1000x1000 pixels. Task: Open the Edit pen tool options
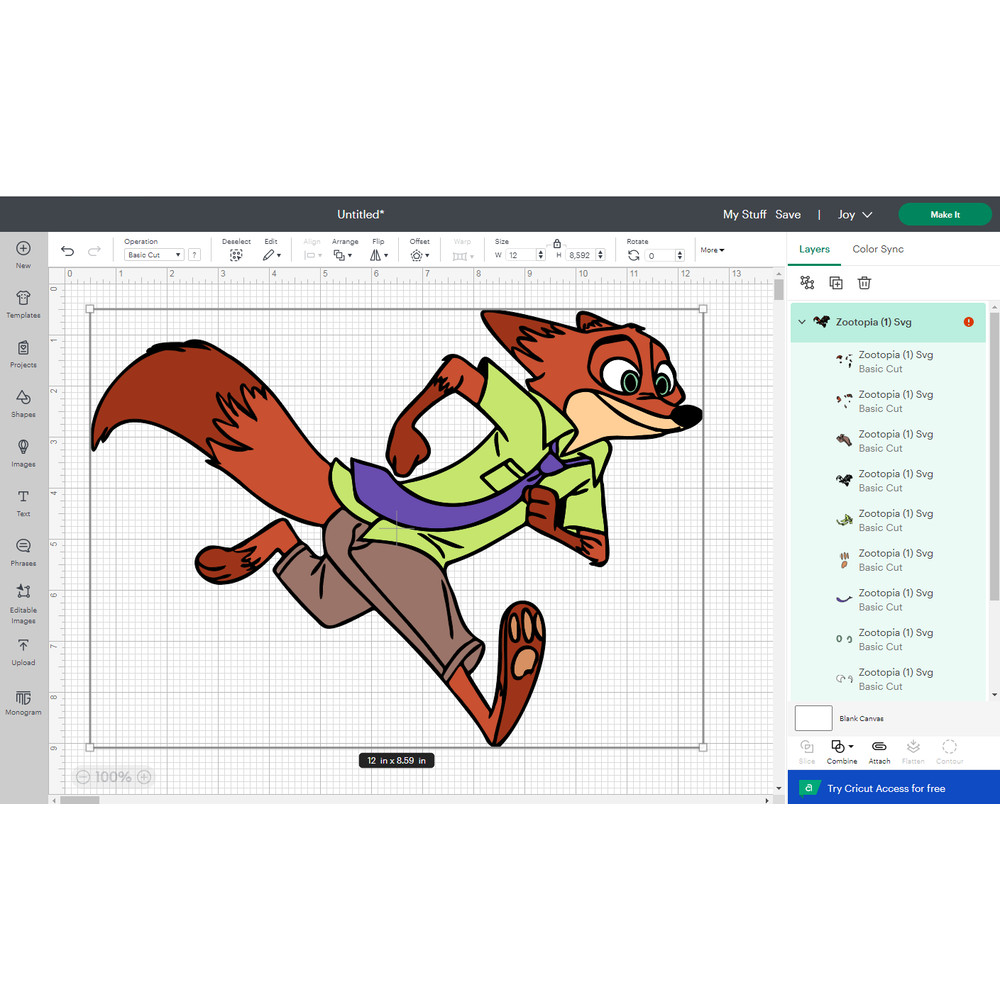coord(271,252)
